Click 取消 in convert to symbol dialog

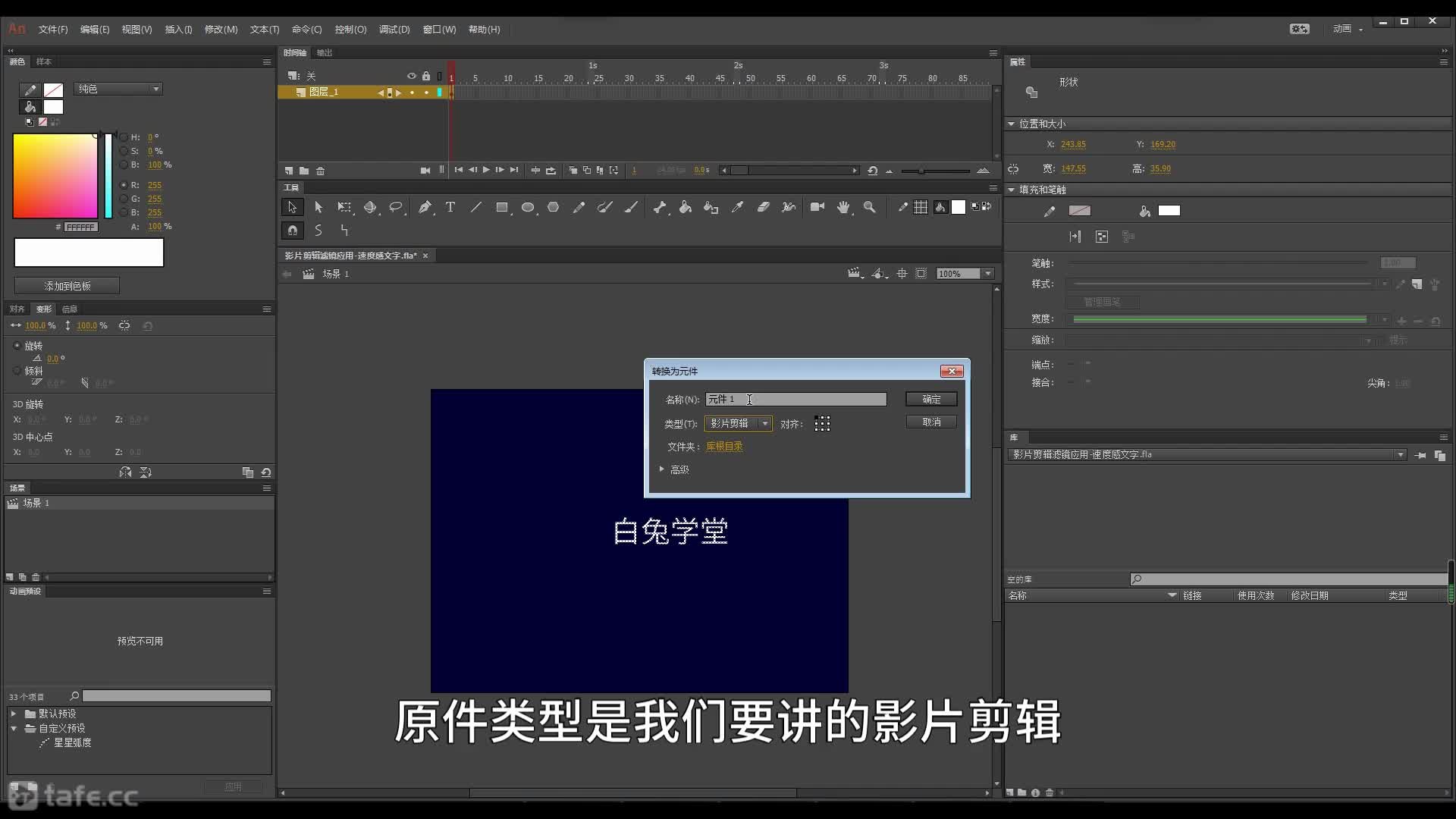(931, 422)
